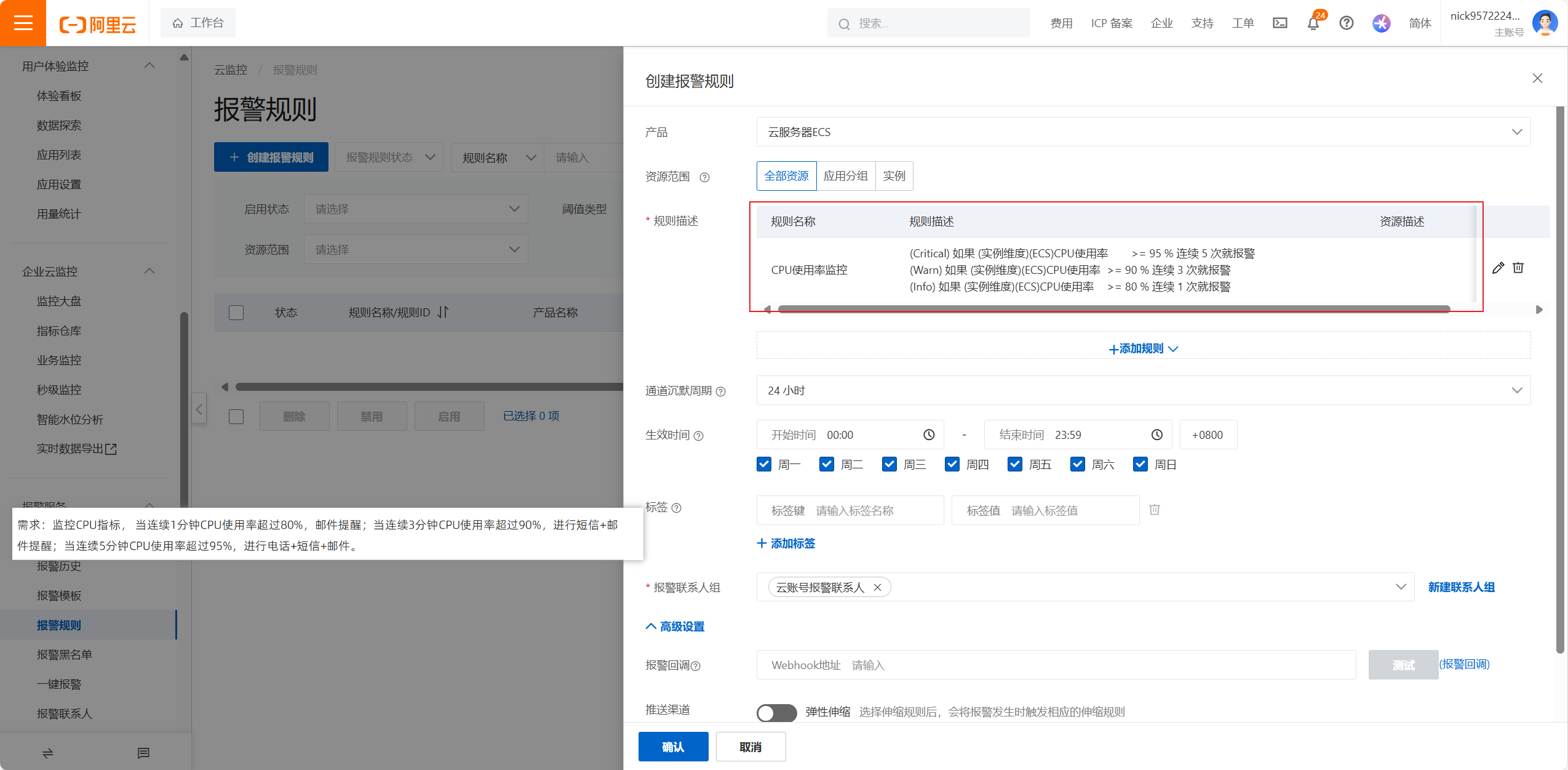
Task: Click the trash icon beside CPU rule
Action: [x=1518, y=268]
